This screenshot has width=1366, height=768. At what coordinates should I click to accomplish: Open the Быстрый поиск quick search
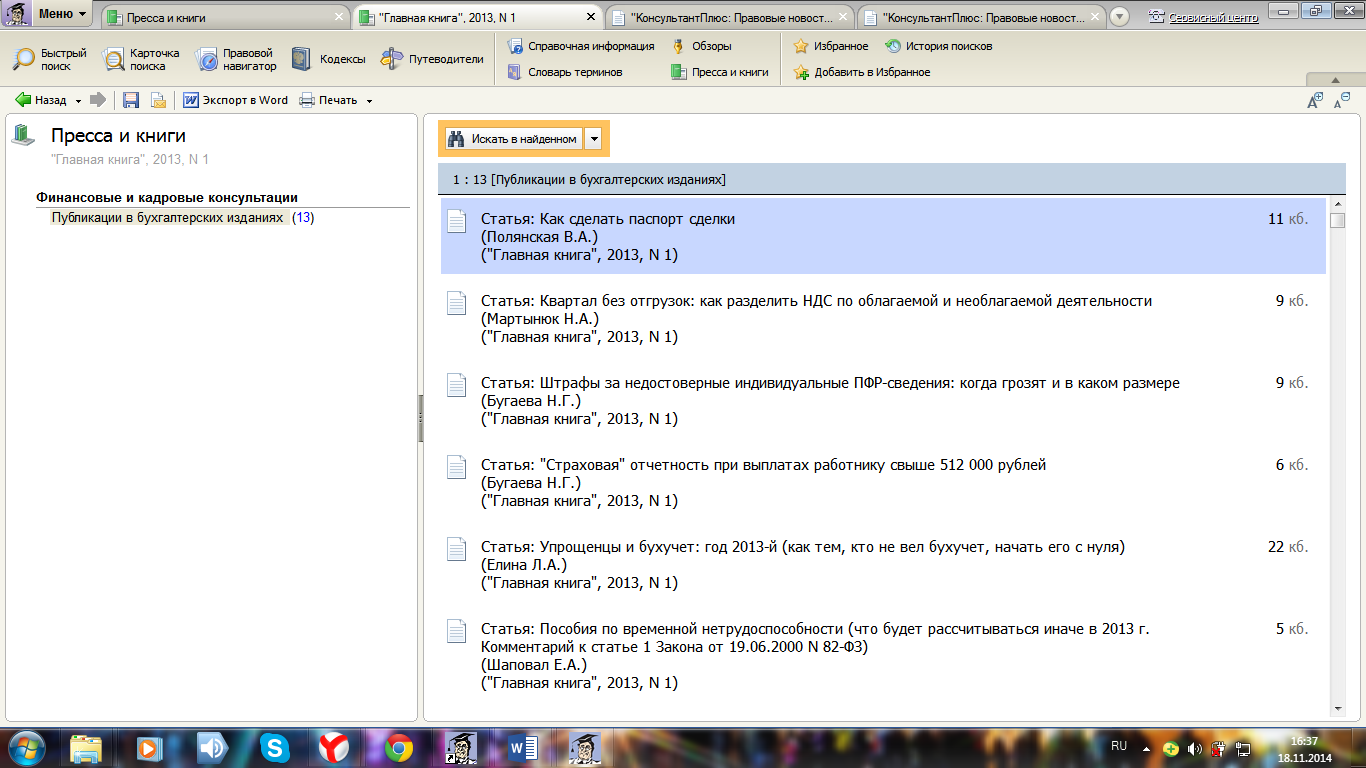pyautogui.click(x=49, y=59)
